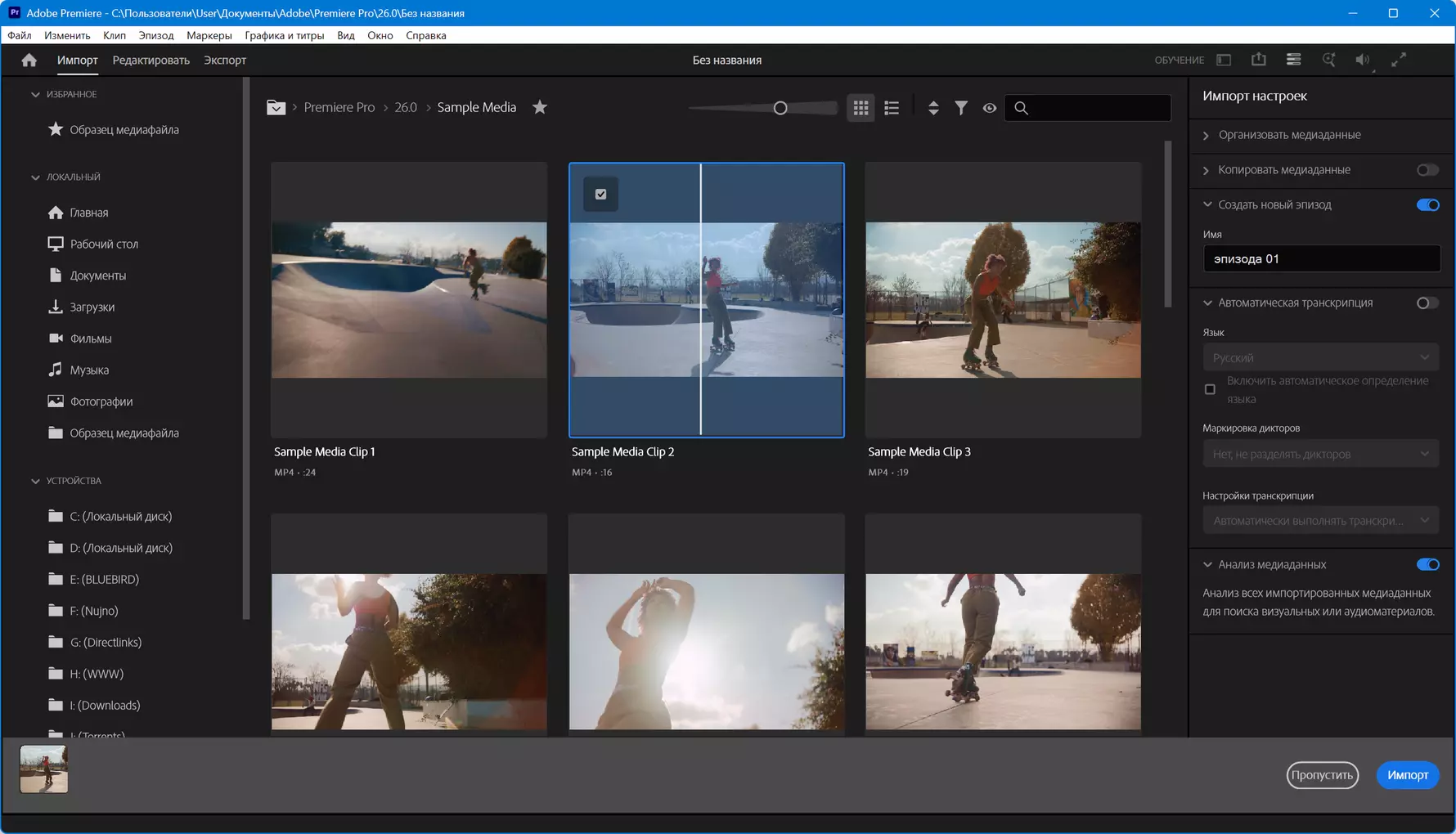
Task: Open the folder path dropdown in breadcrumb
Action: pyautogui.click(x=276, y=107)
